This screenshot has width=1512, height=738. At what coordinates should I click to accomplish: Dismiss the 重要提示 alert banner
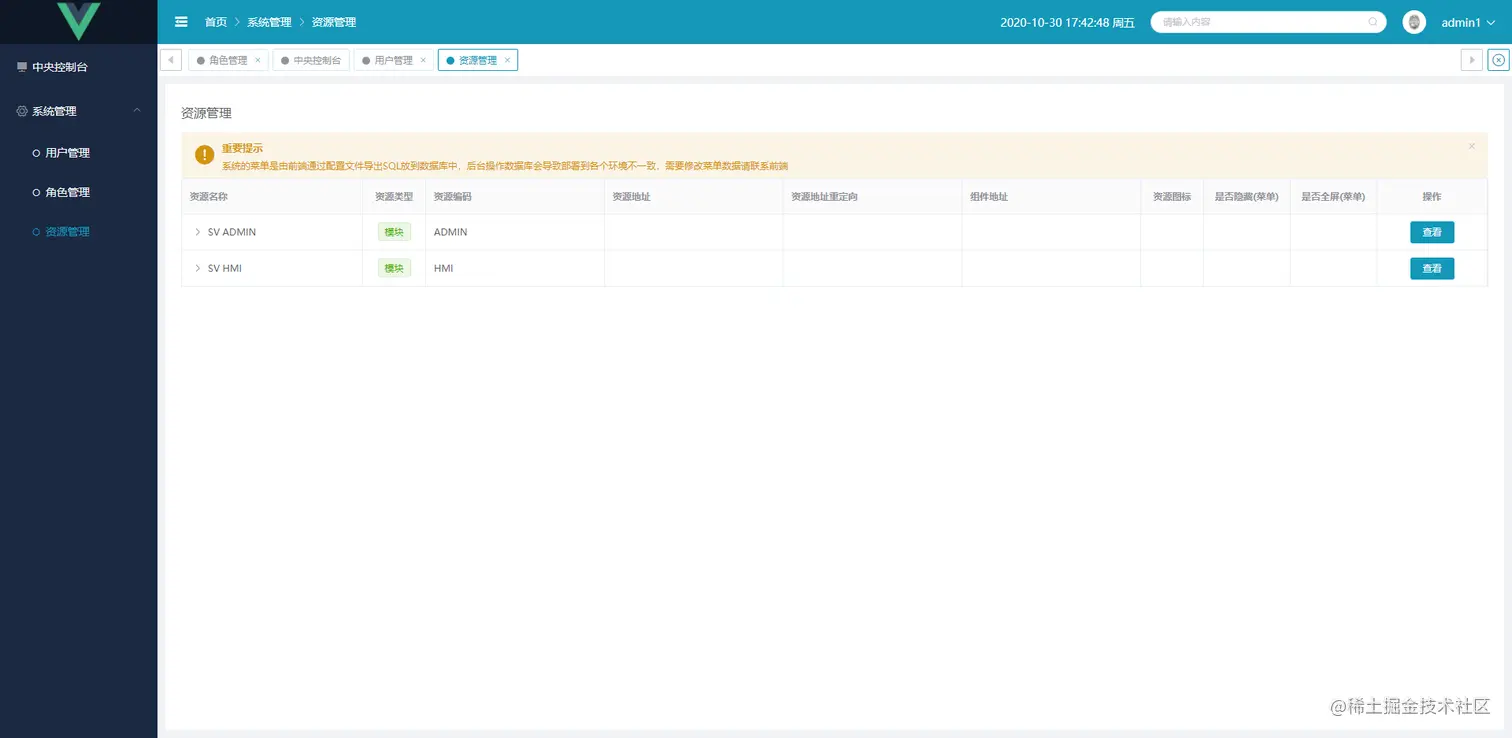pos(1471,146)
